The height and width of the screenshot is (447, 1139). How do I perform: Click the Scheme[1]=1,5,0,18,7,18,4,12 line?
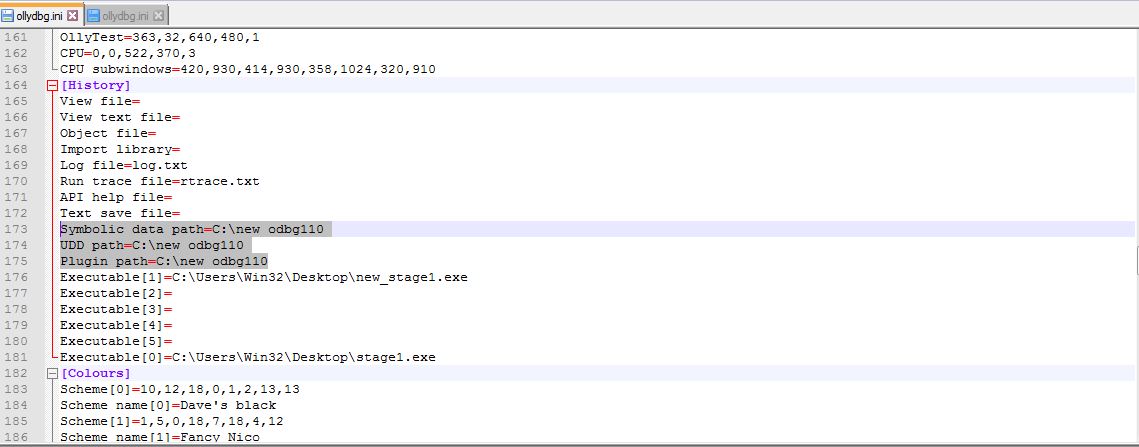(171, 421)
